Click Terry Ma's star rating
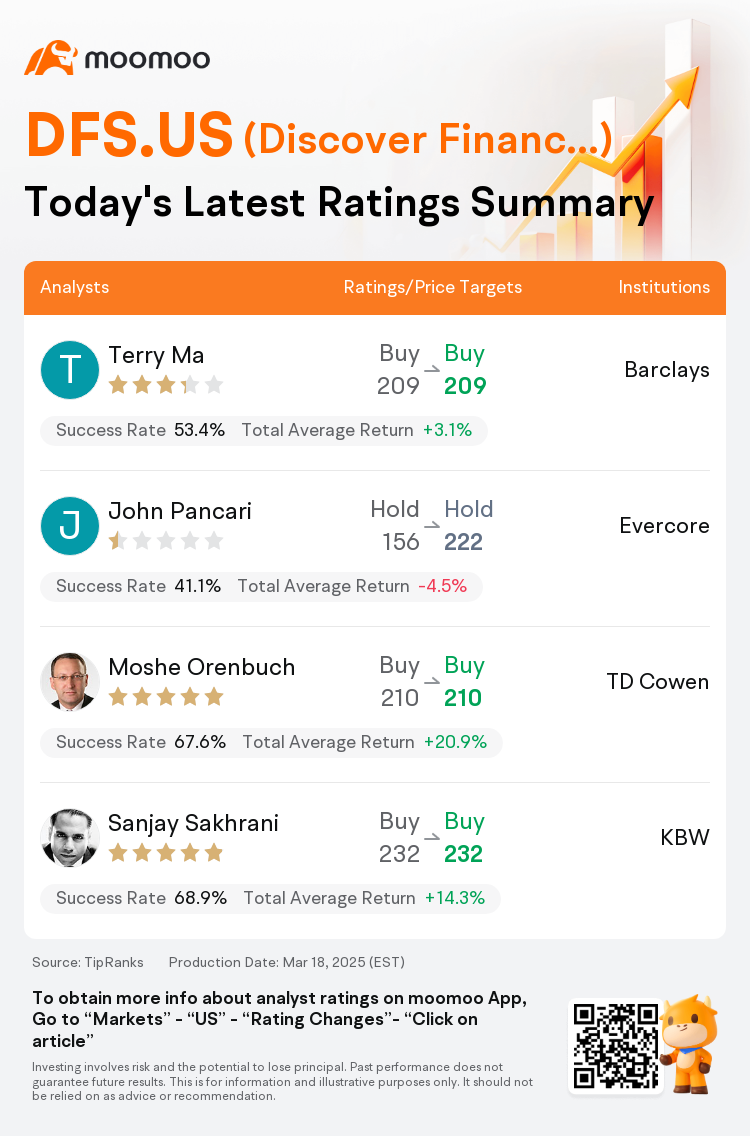The width and height of the screenshot is (750, 1136). (166, 385)
